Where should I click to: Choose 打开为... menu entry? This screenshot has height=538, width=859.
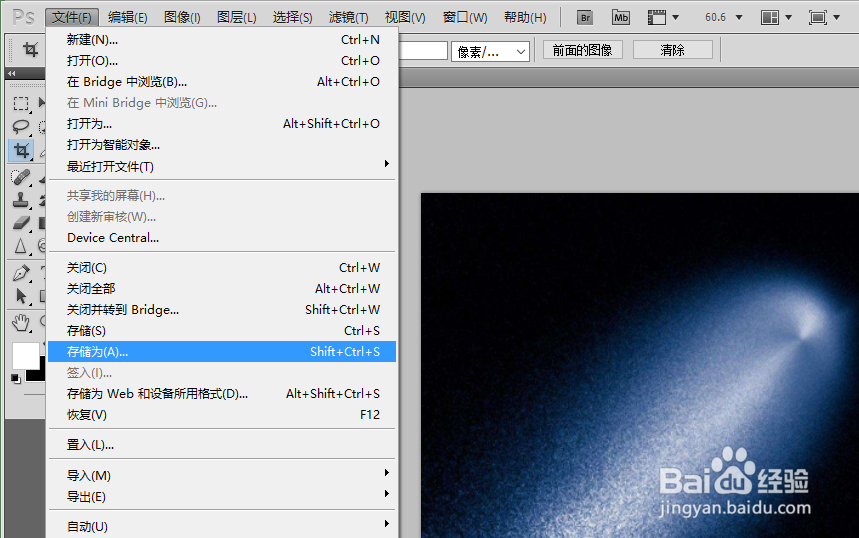point(222,123)
